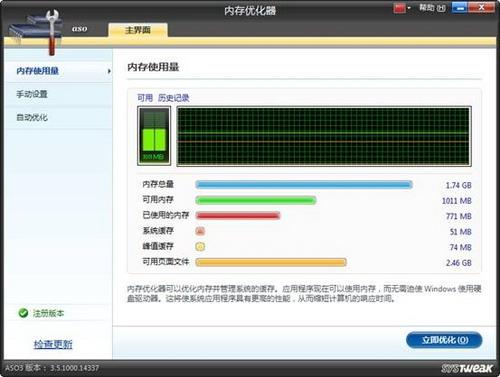Click the orange 可用页面文件 bar
This screenshot has height=377, width=500.
point(271,262)
